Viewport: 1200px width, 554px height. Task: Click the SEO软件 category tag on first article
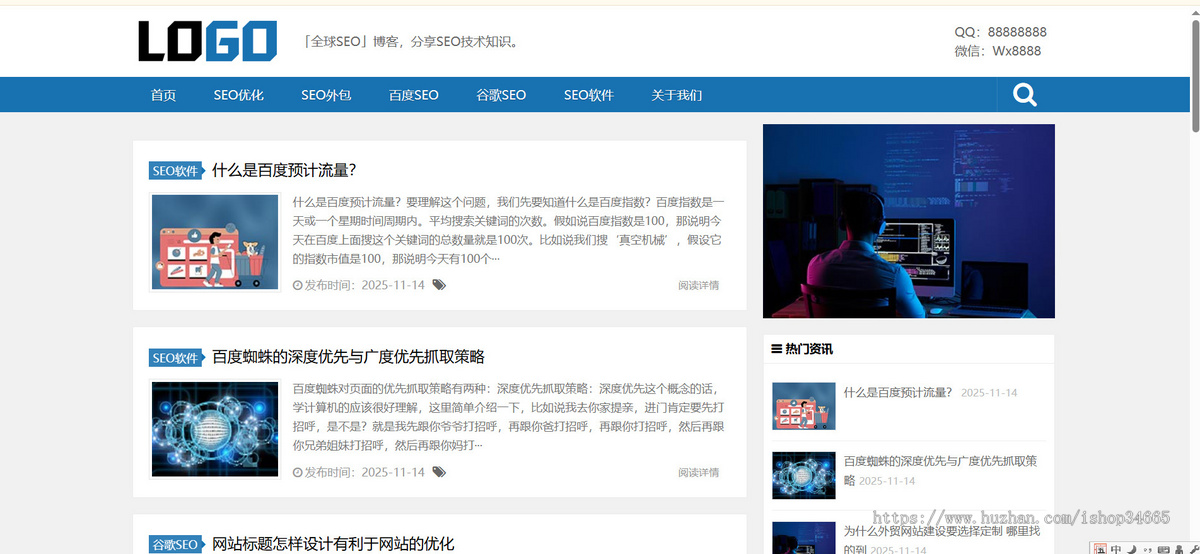point(176,171)
